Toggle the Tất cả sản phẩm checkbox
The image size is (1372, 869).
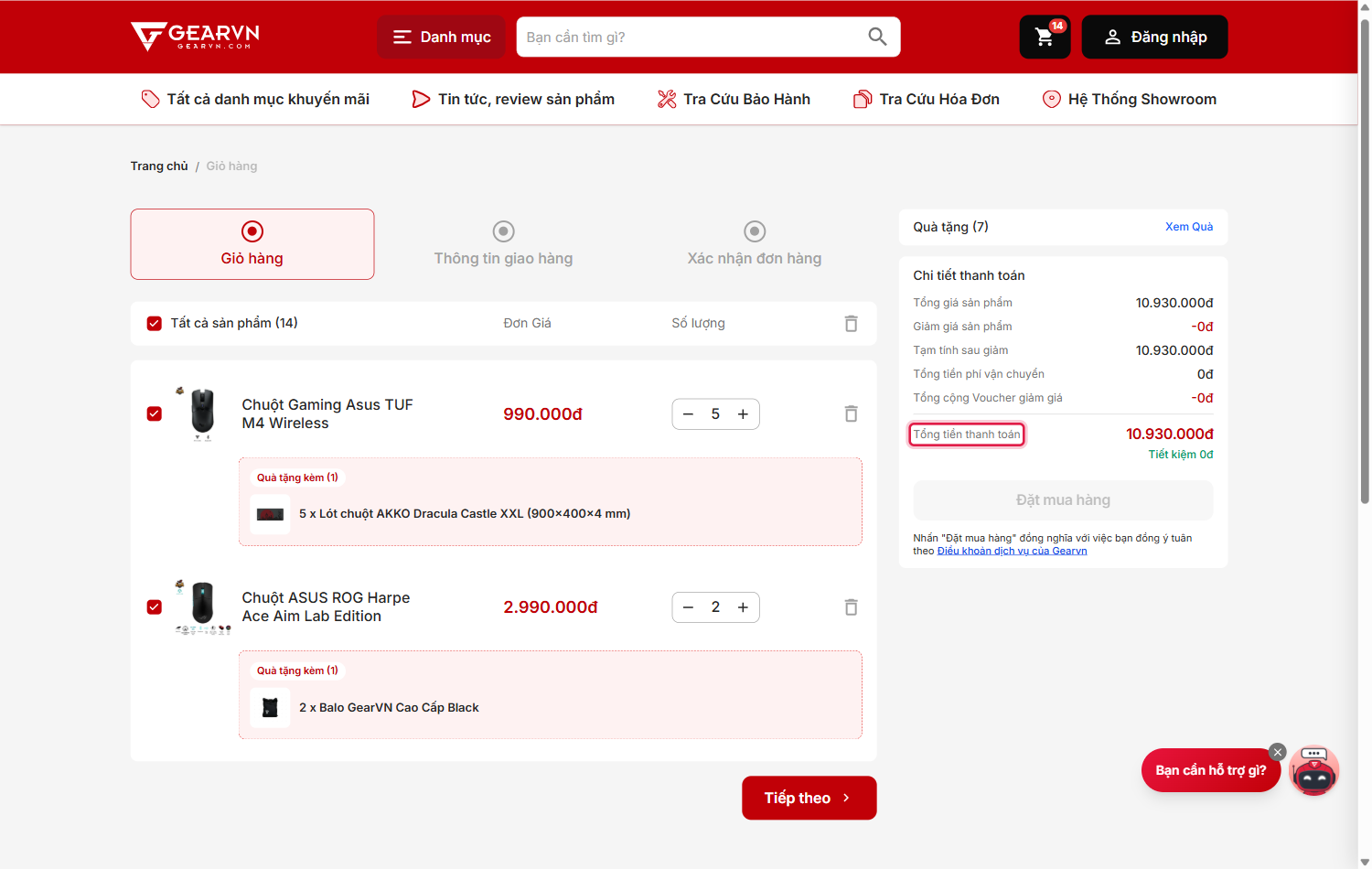click(155, 324)
